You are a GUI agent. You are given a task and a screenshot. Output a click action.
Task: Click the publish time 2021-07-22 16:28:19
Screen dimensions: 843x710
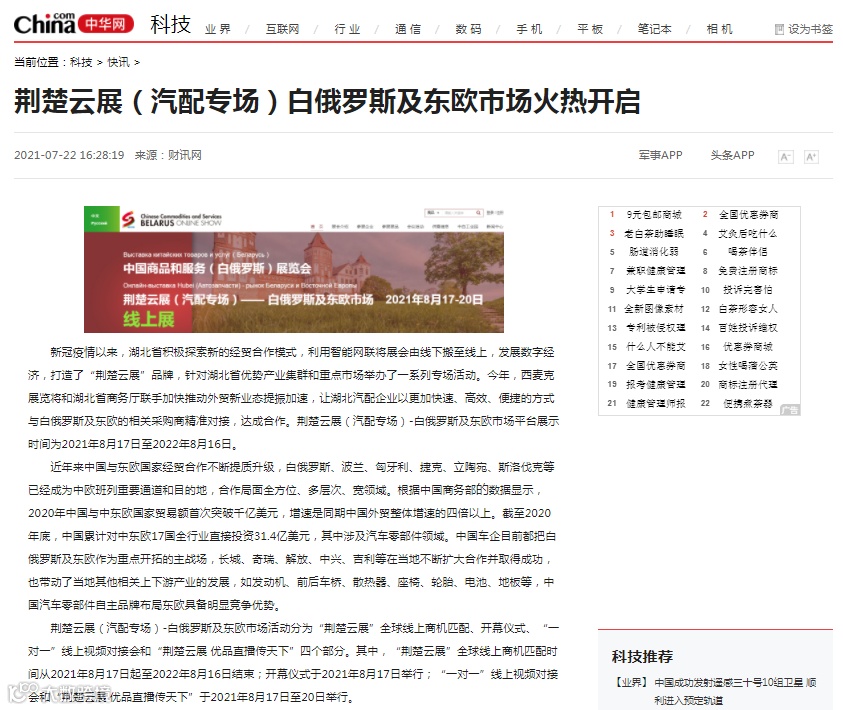[69, 155]
